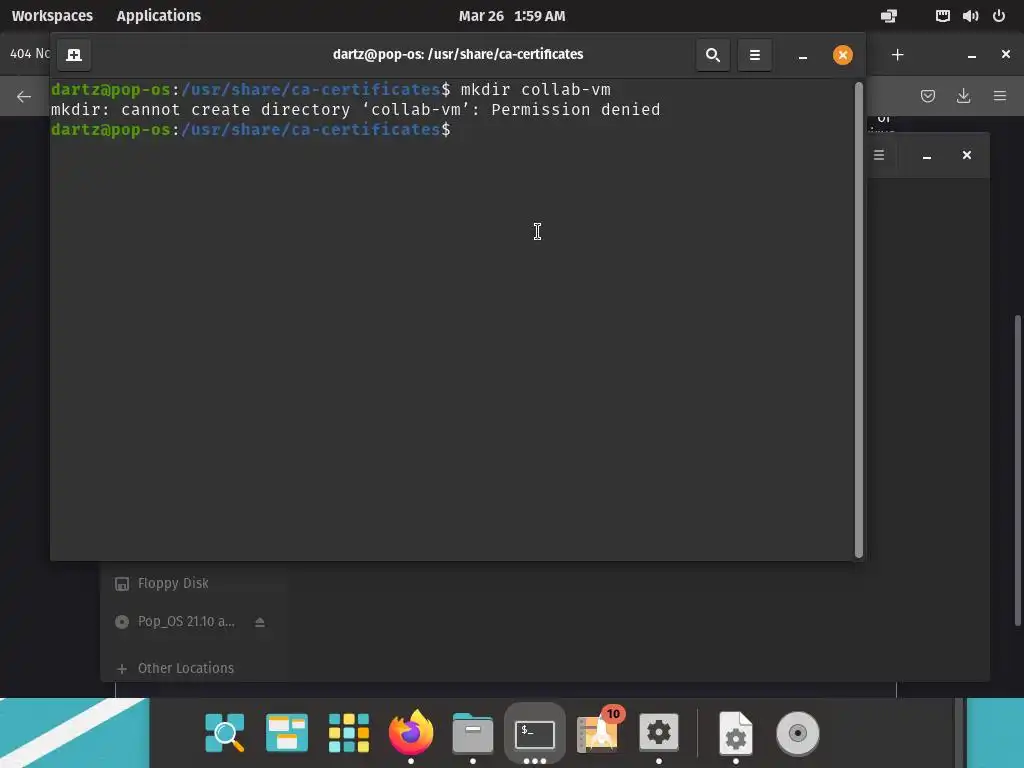This screenshot has height=768, width=1024.
Task: Open the power menu icon
Action: point(999,16)
